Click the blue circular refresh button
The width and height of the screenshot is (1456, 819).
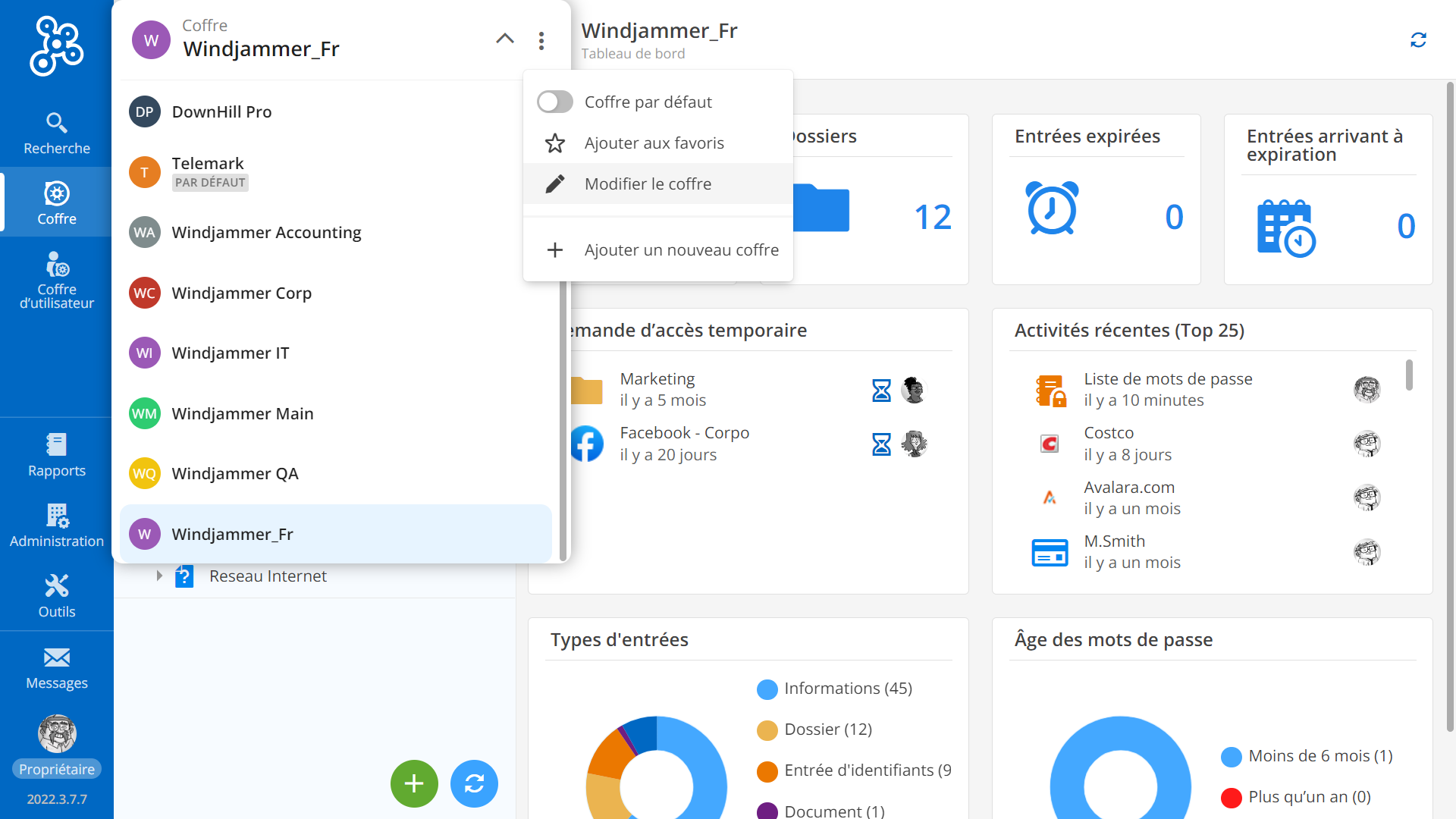pyautogui.click(x=474, y=783)
